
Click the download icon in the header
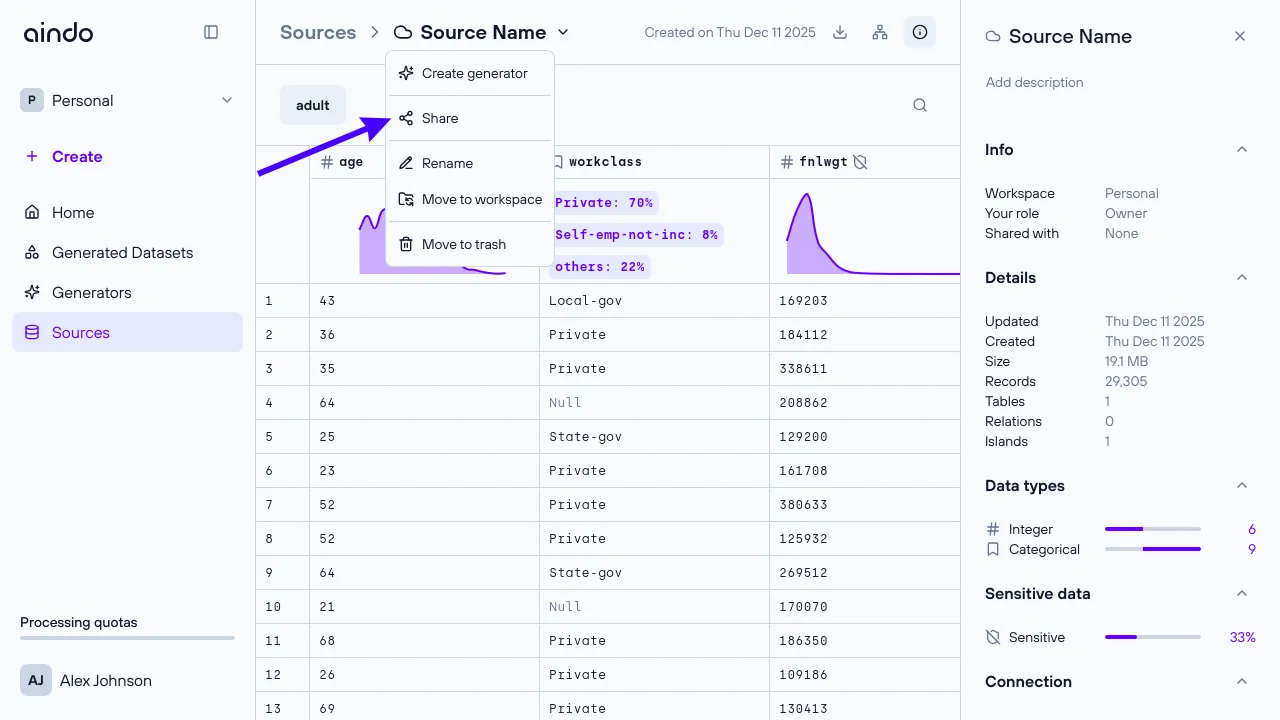point(840,32)
